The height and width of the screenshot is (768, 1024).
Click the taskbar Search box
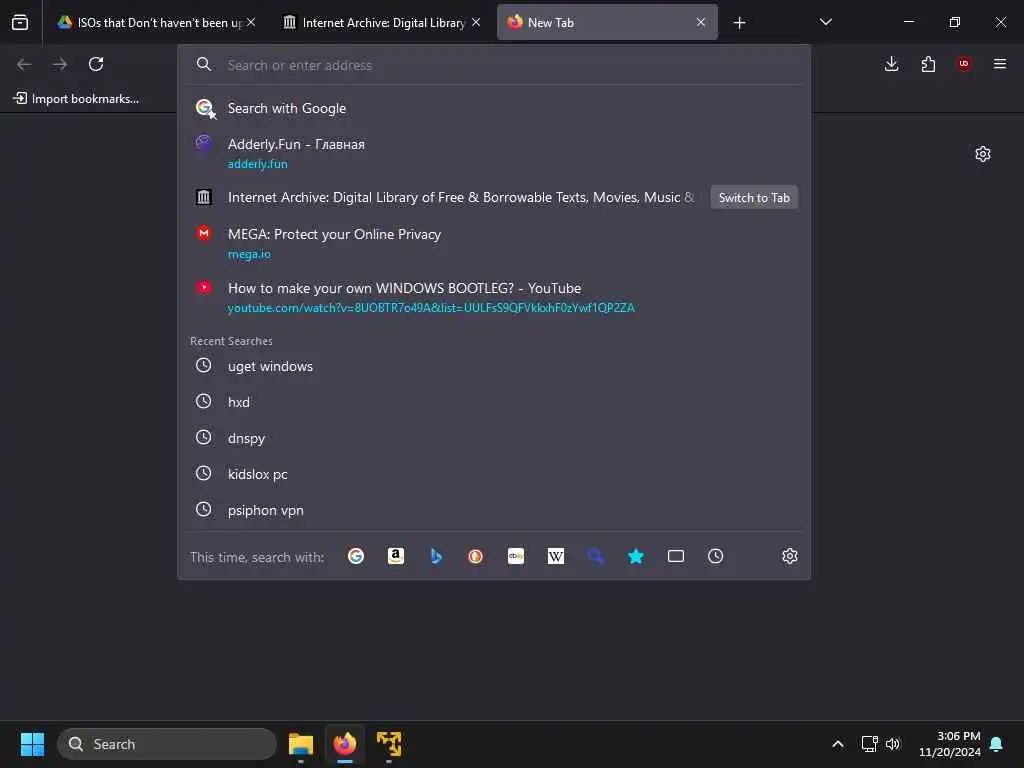167,744
